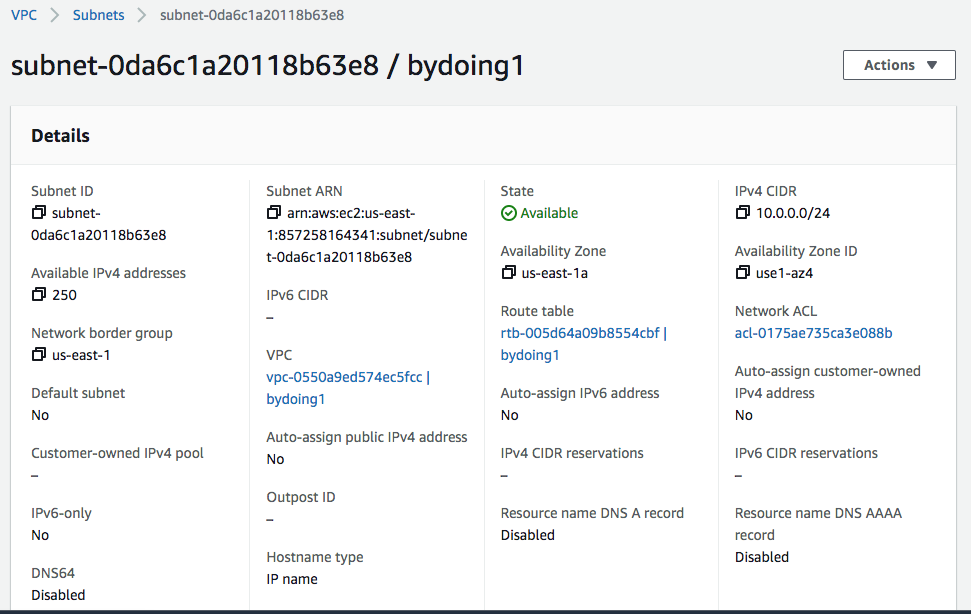Viewport: 971px width, 614px height.
Task: Copy the network border group us-east-1
Action: [38, 355]
